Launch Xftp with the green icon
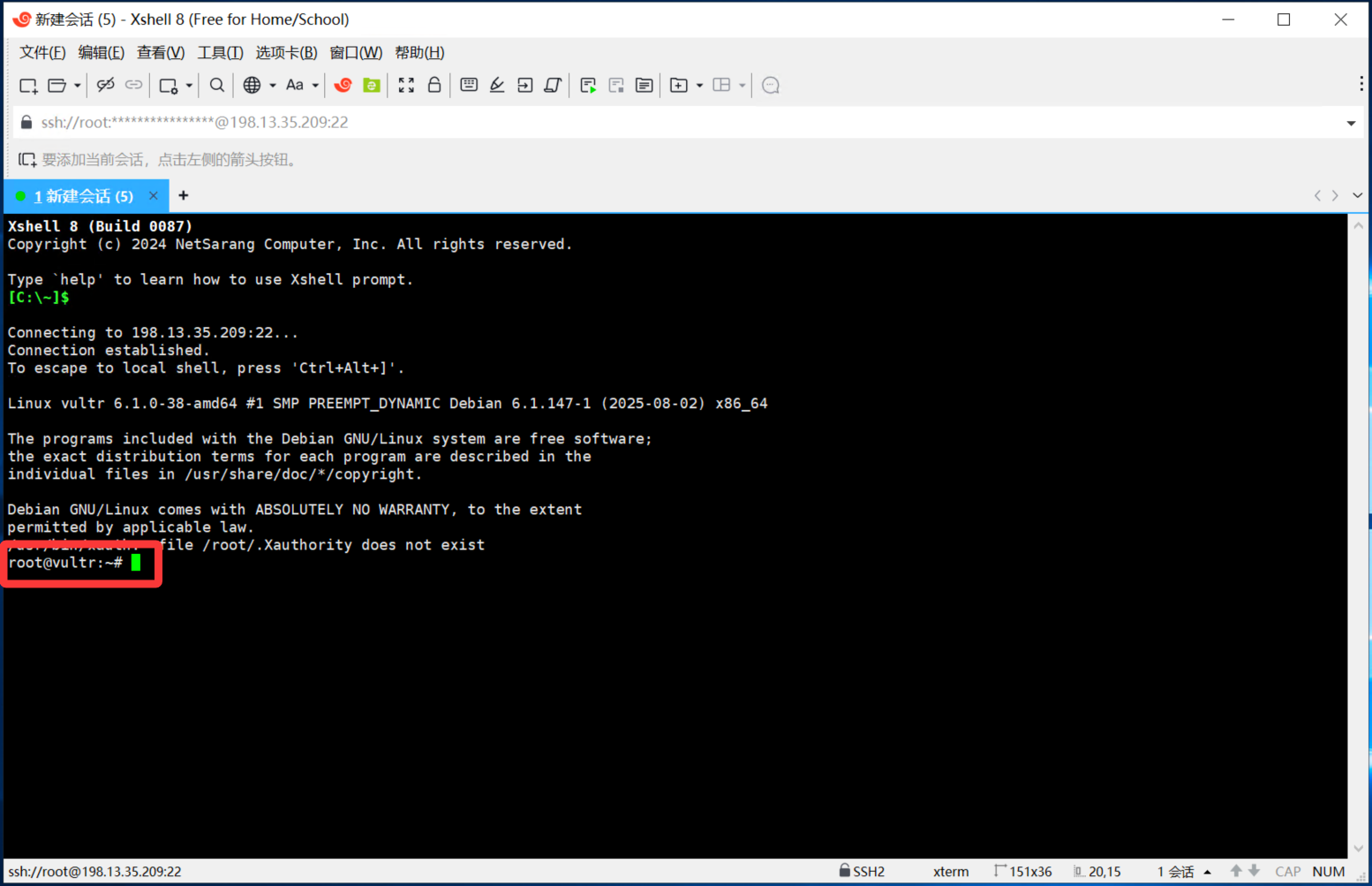This screenshot has height=886, width=1372. [x=372, y=86]
